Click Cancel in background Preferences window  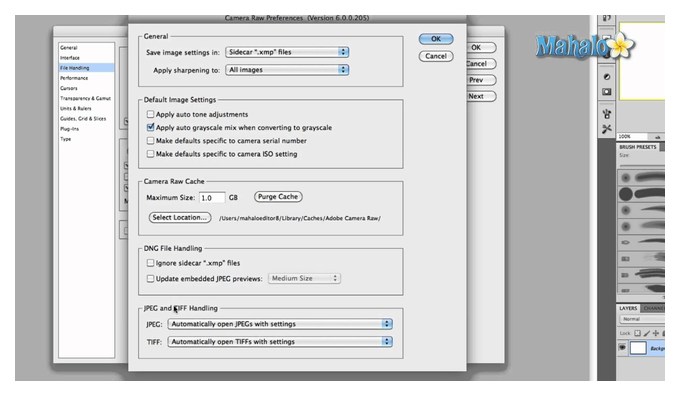point(481,64)
